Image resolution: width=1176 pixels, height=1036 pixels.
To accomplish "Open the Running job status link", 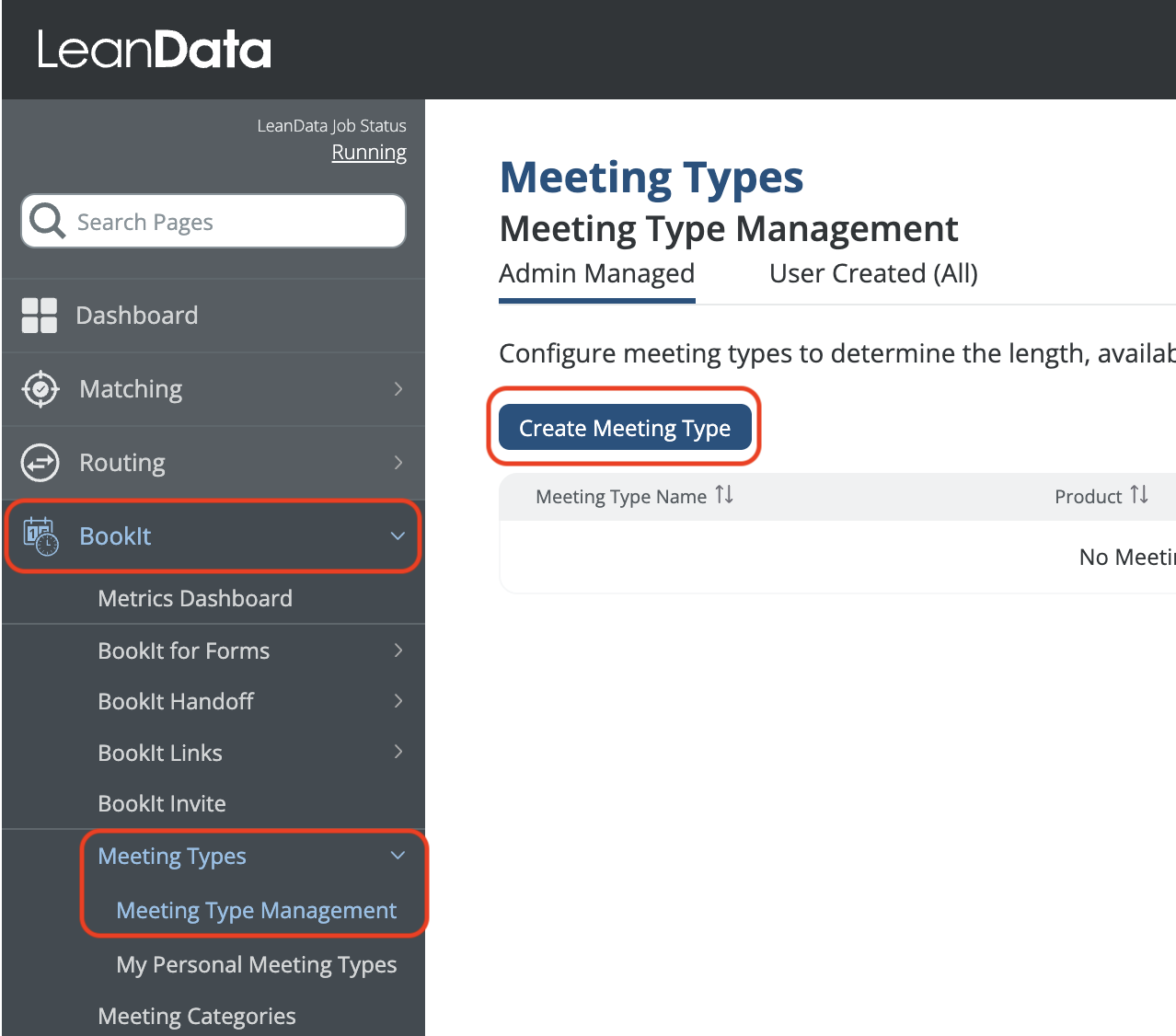I will 368,153.
